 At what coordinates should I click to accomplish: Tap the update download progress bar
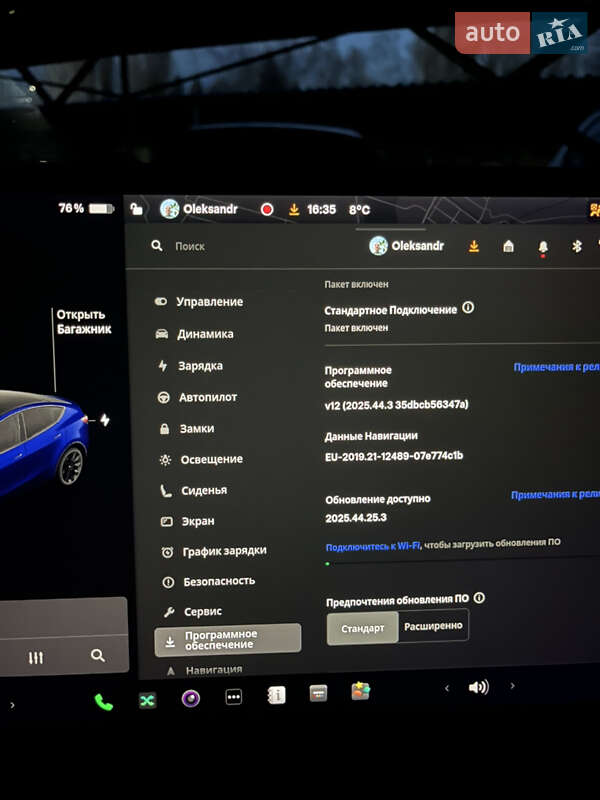tap(462, 561)
